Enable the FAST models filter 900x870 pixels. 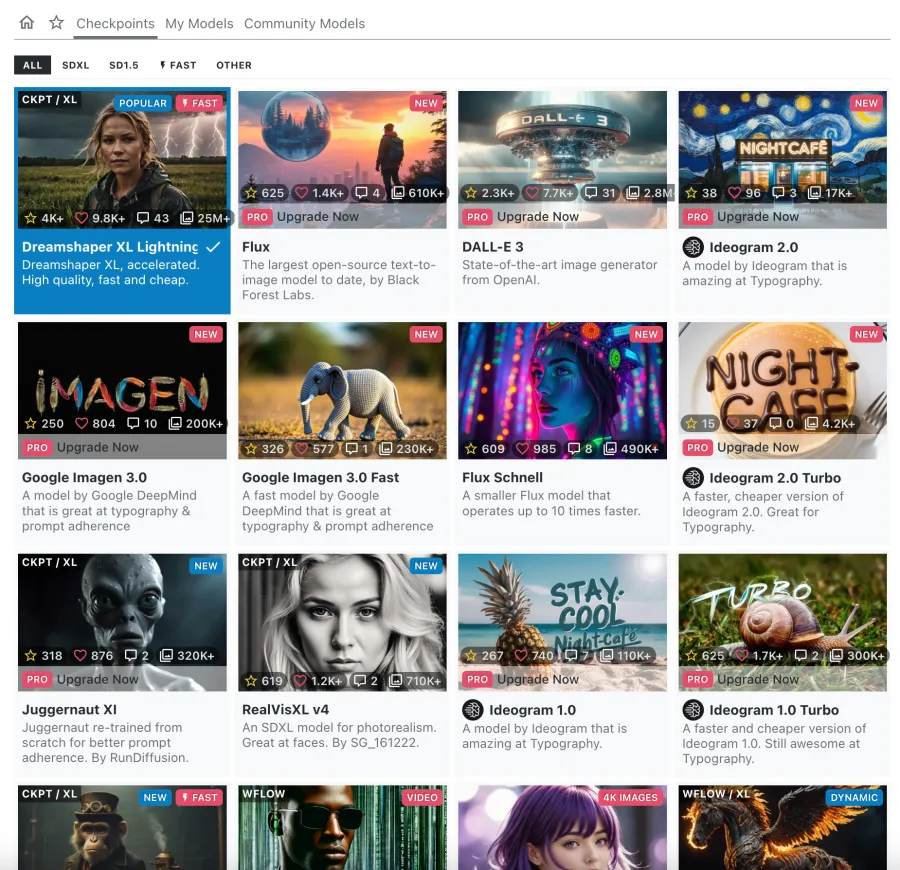click(x=178, y=65)
